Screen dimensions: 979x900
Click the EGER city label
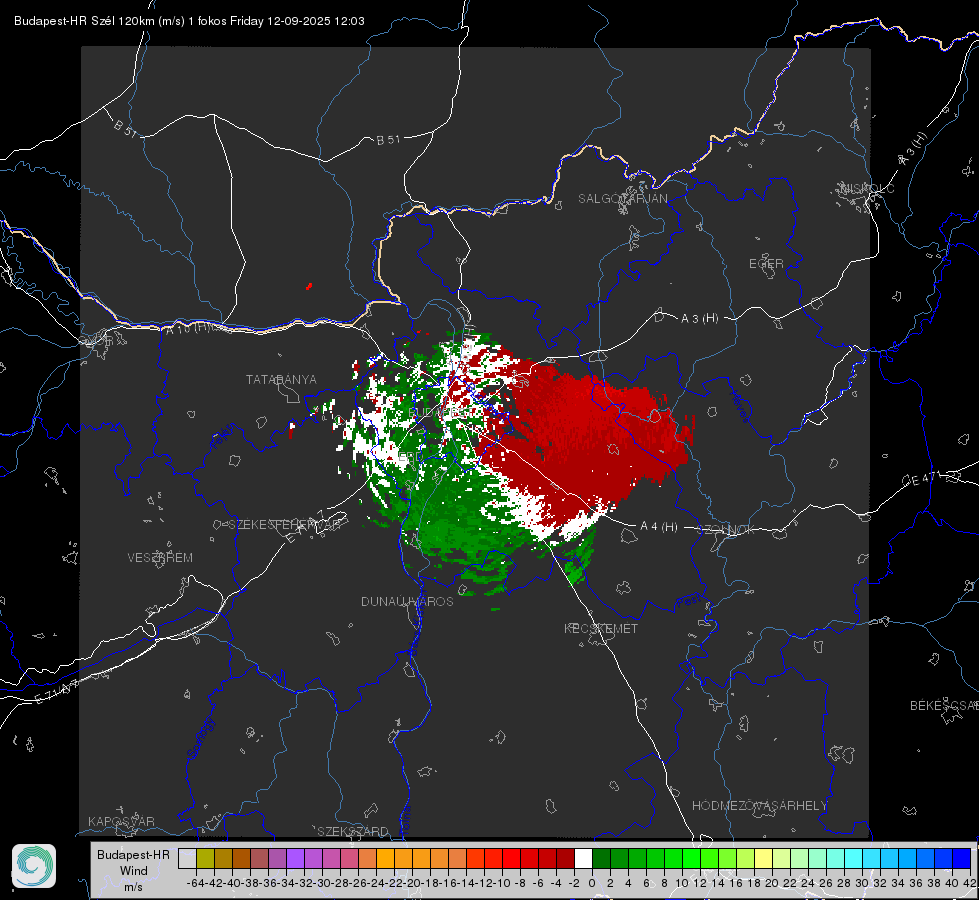(766, 264)
